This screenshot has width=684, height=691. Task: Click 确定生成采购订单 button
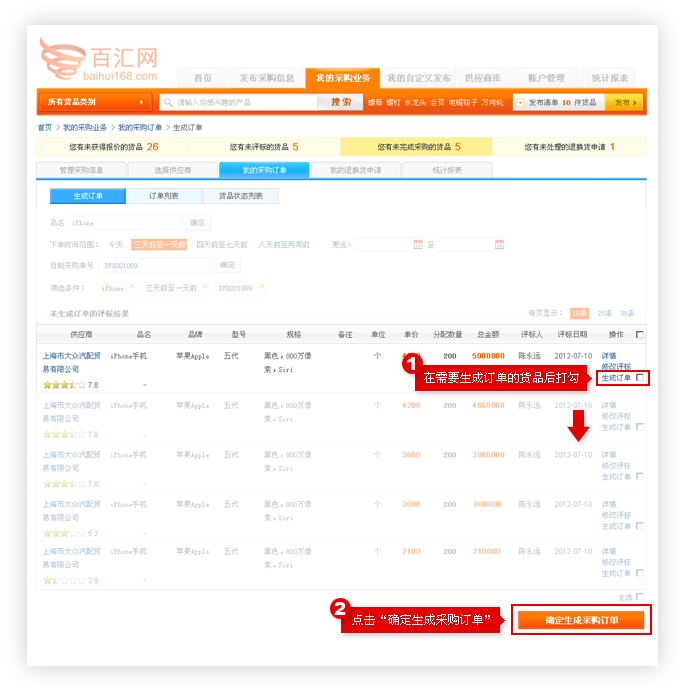click(581, 620)
